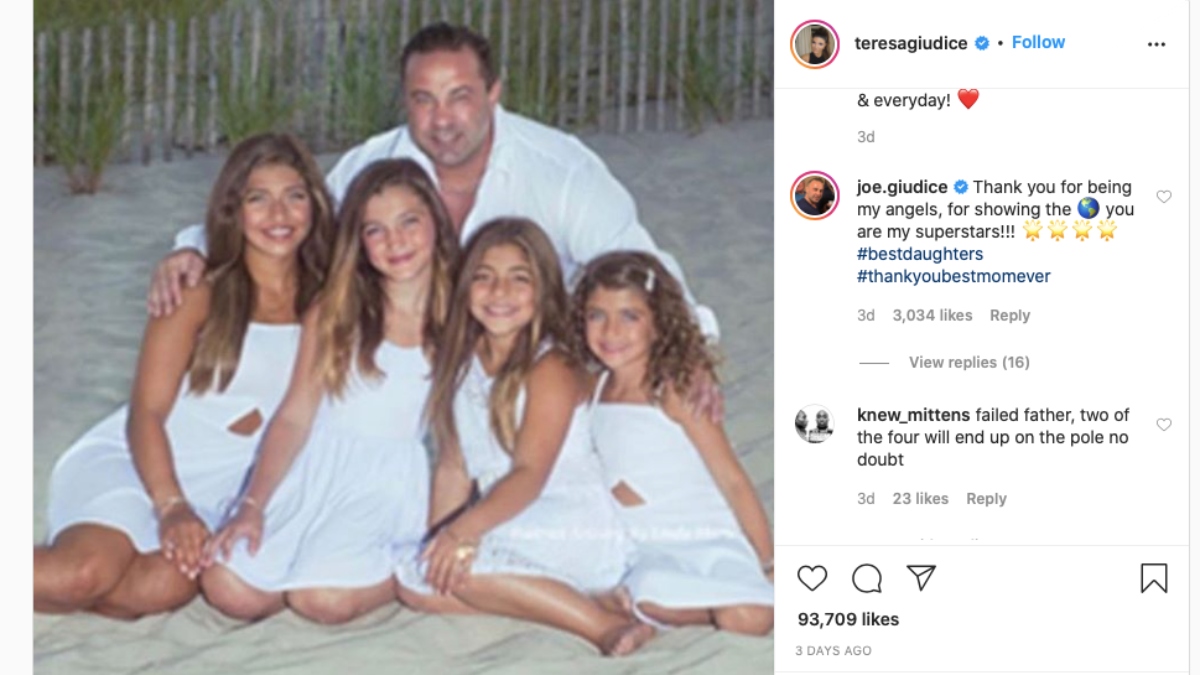The width and height of the screenshot is (1200, 675).
Task: Share the post via paper plane icon
Action: [x=921, y=578]
